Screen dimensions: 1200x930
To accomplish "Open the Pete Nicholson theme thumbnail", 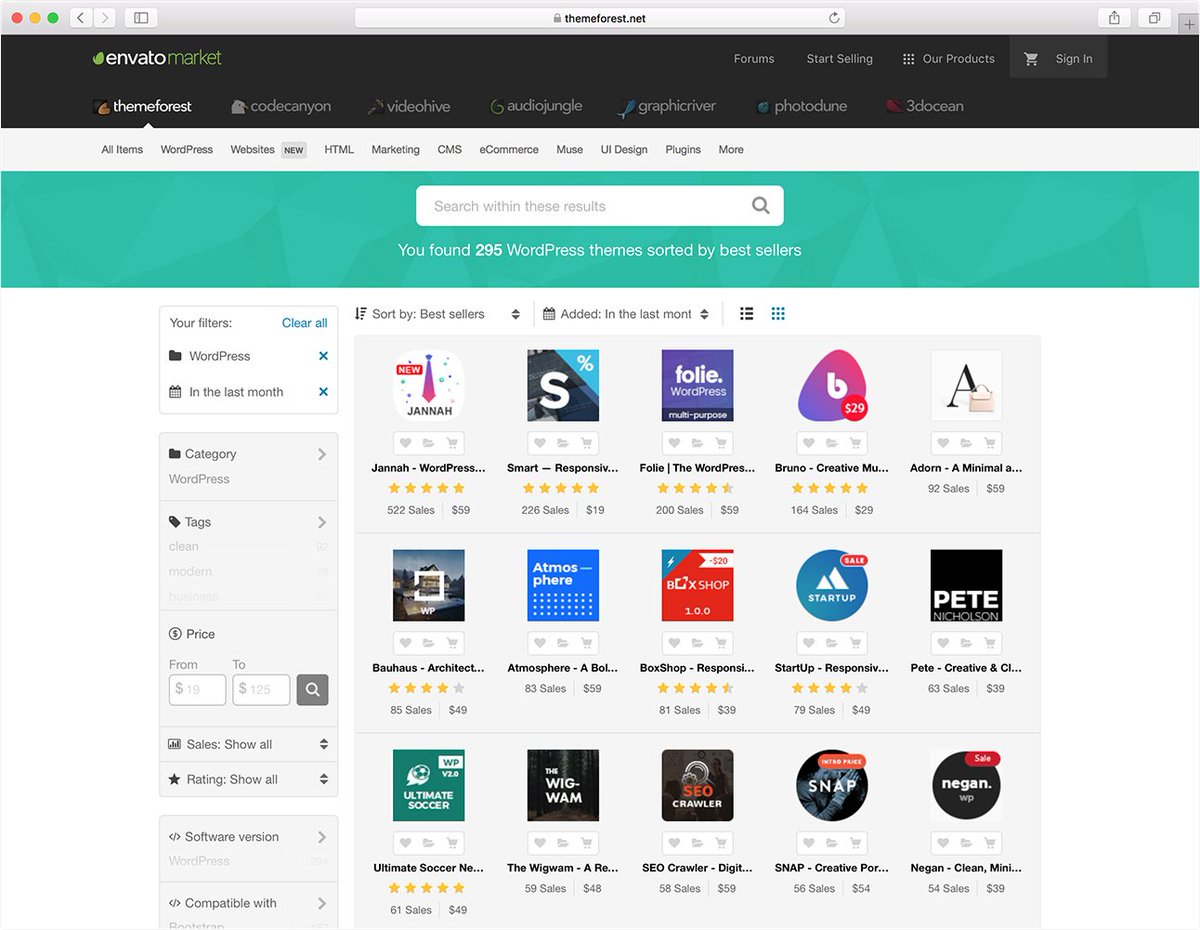I will tap(966, 586).
